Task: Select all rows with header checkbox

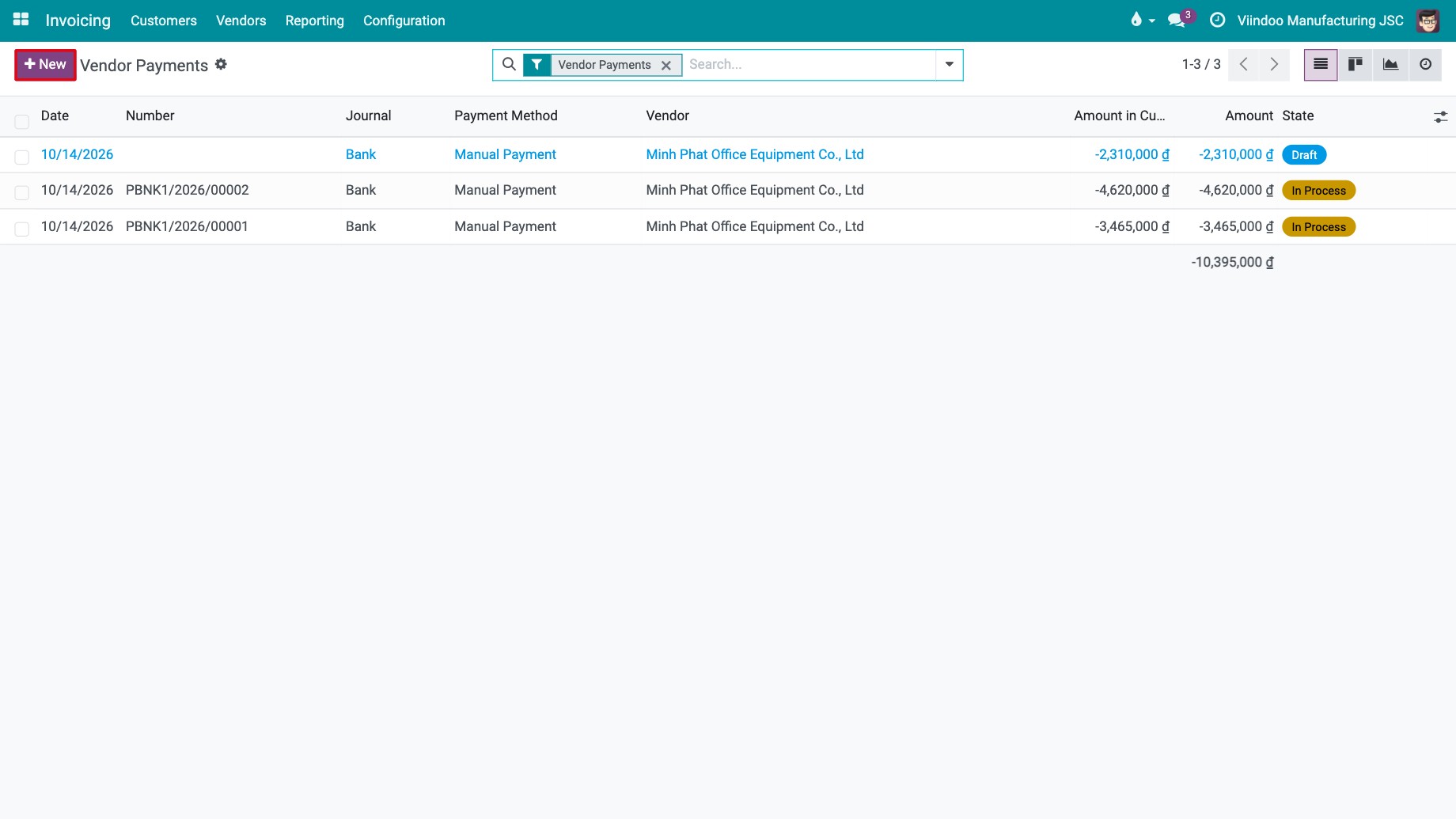Action: (22, 121)
